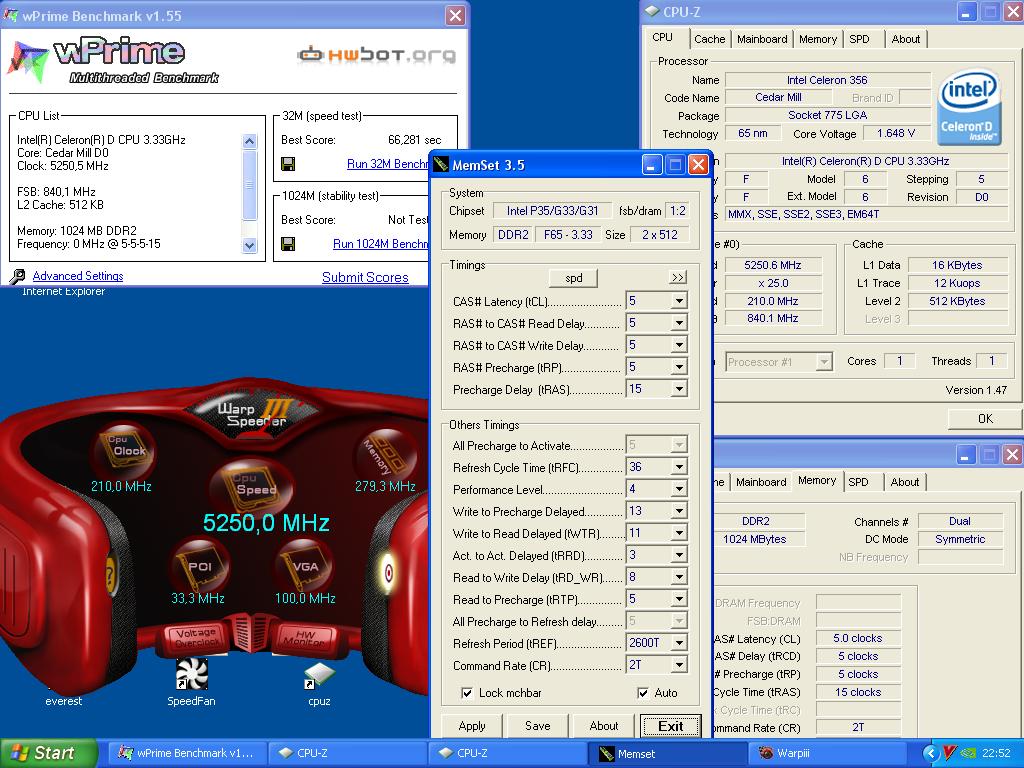This screenshot has width=1024, height=768.
Task: Open the Command Rate (CR) dropdown in MemSet
Action: (679, 665)
